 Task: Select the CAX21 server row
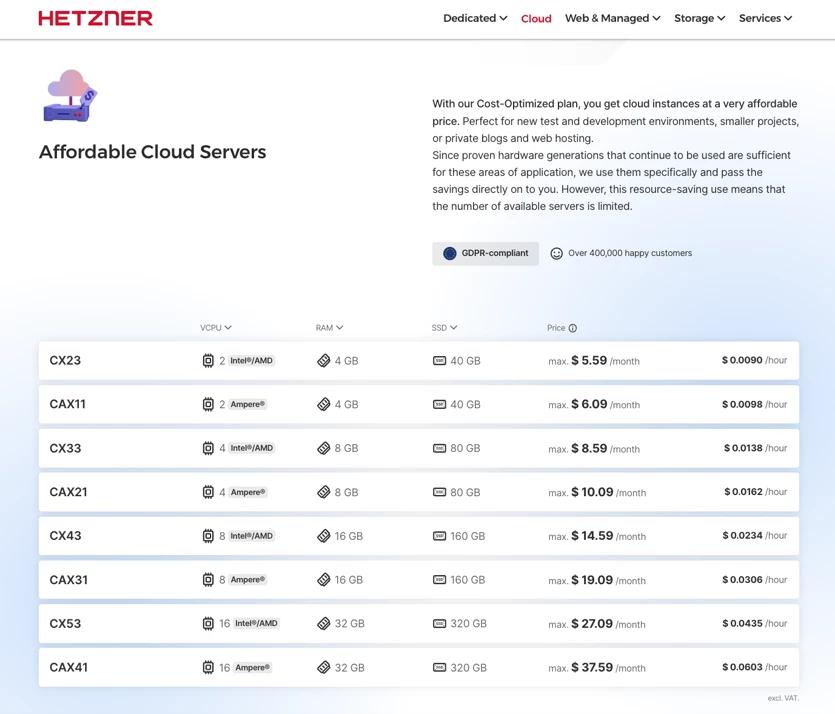tap(419, 492)
